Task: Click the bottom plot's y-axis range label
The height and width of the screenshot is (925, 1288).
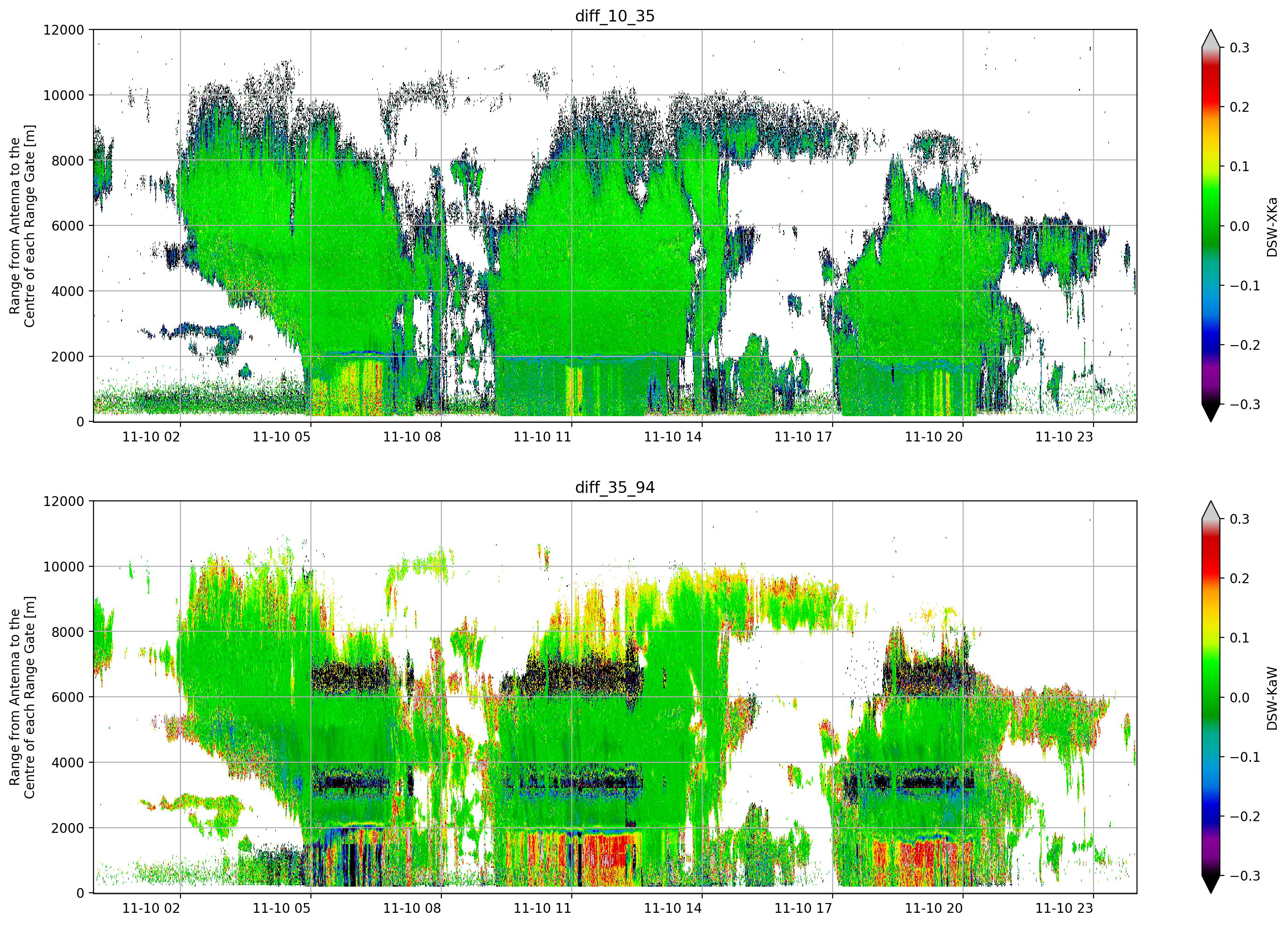Action: coord(22,697)
